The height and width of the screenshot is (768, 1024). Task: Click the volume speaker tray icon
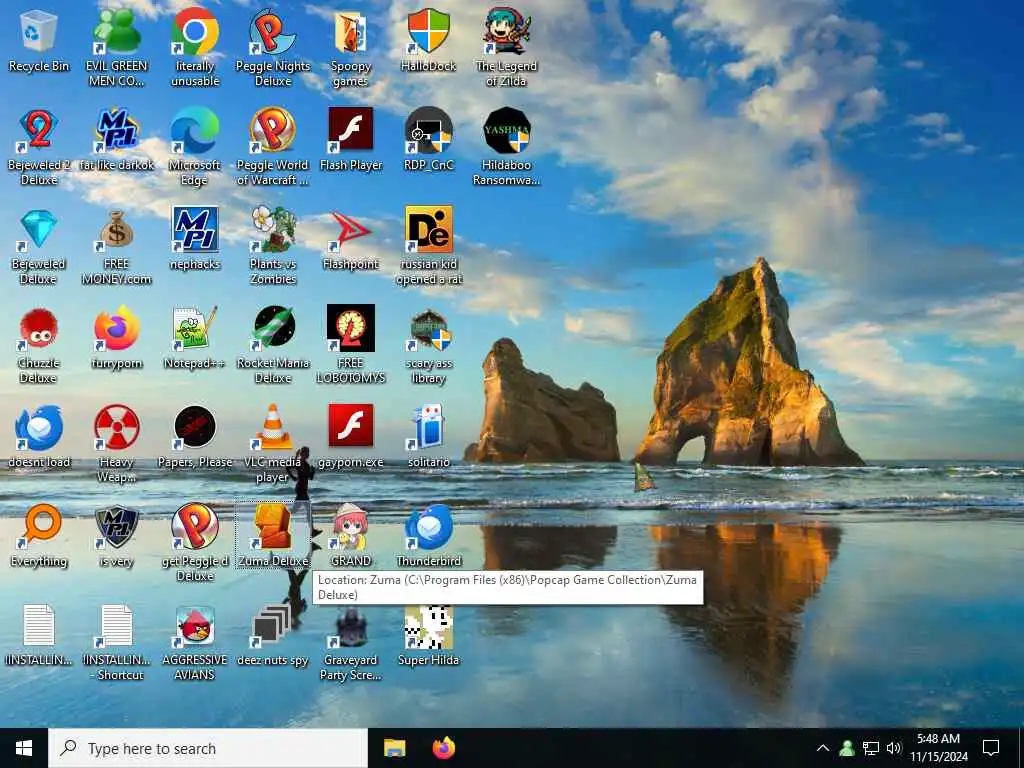tap(894, 748)
